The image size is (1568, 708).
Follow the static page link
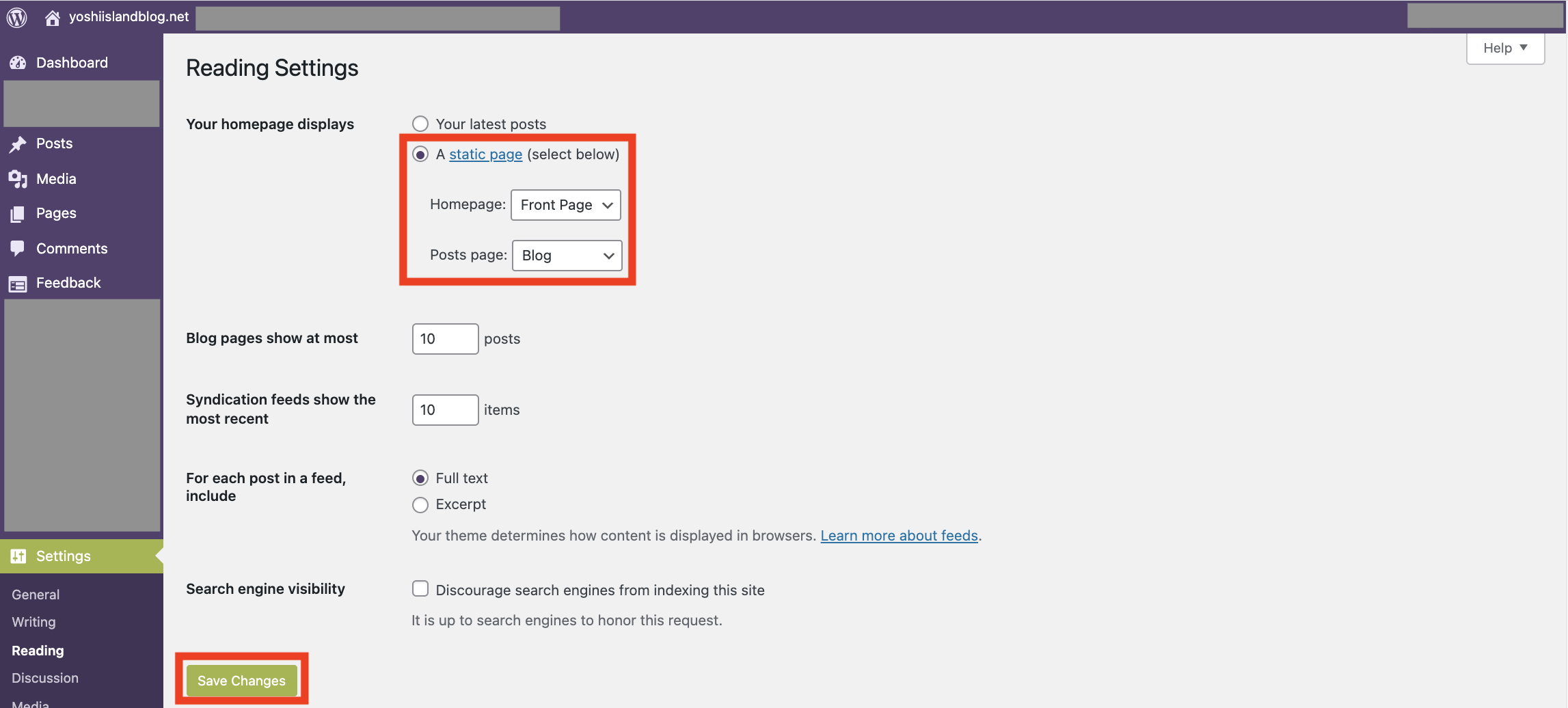coord(486,154)
